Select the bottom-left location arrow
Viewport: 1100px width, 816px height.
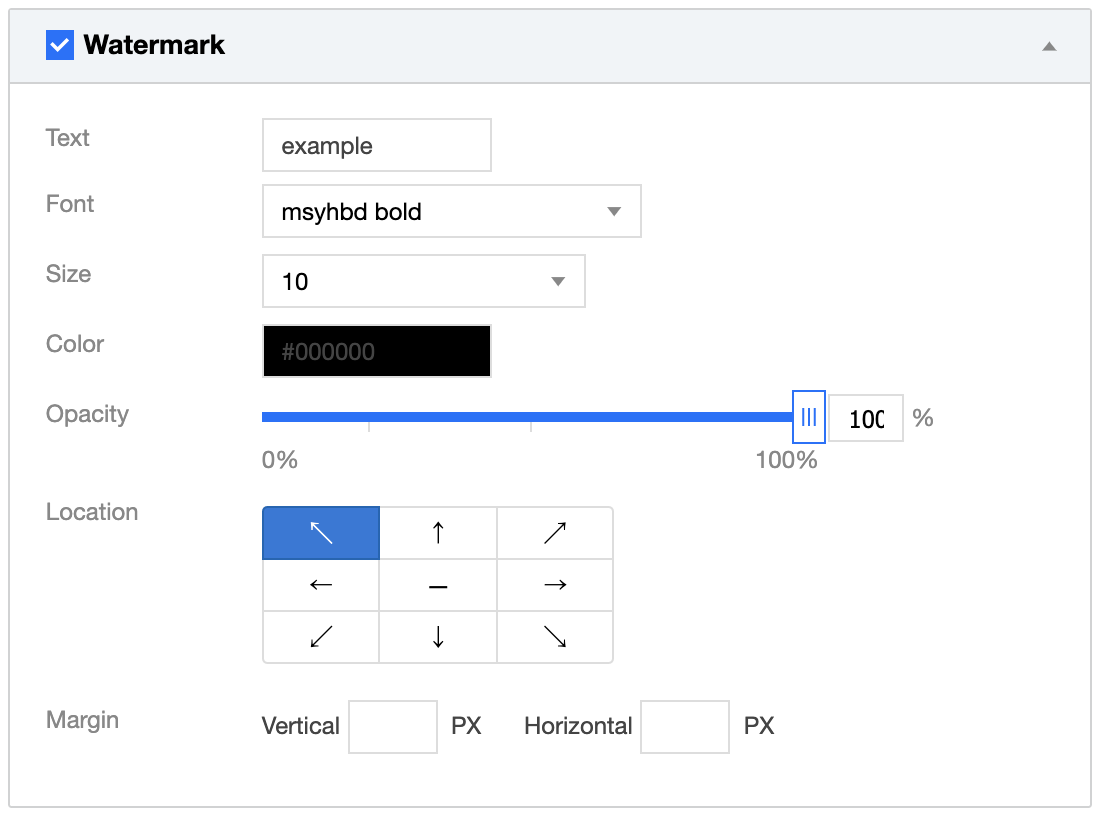tap(321, 637)
